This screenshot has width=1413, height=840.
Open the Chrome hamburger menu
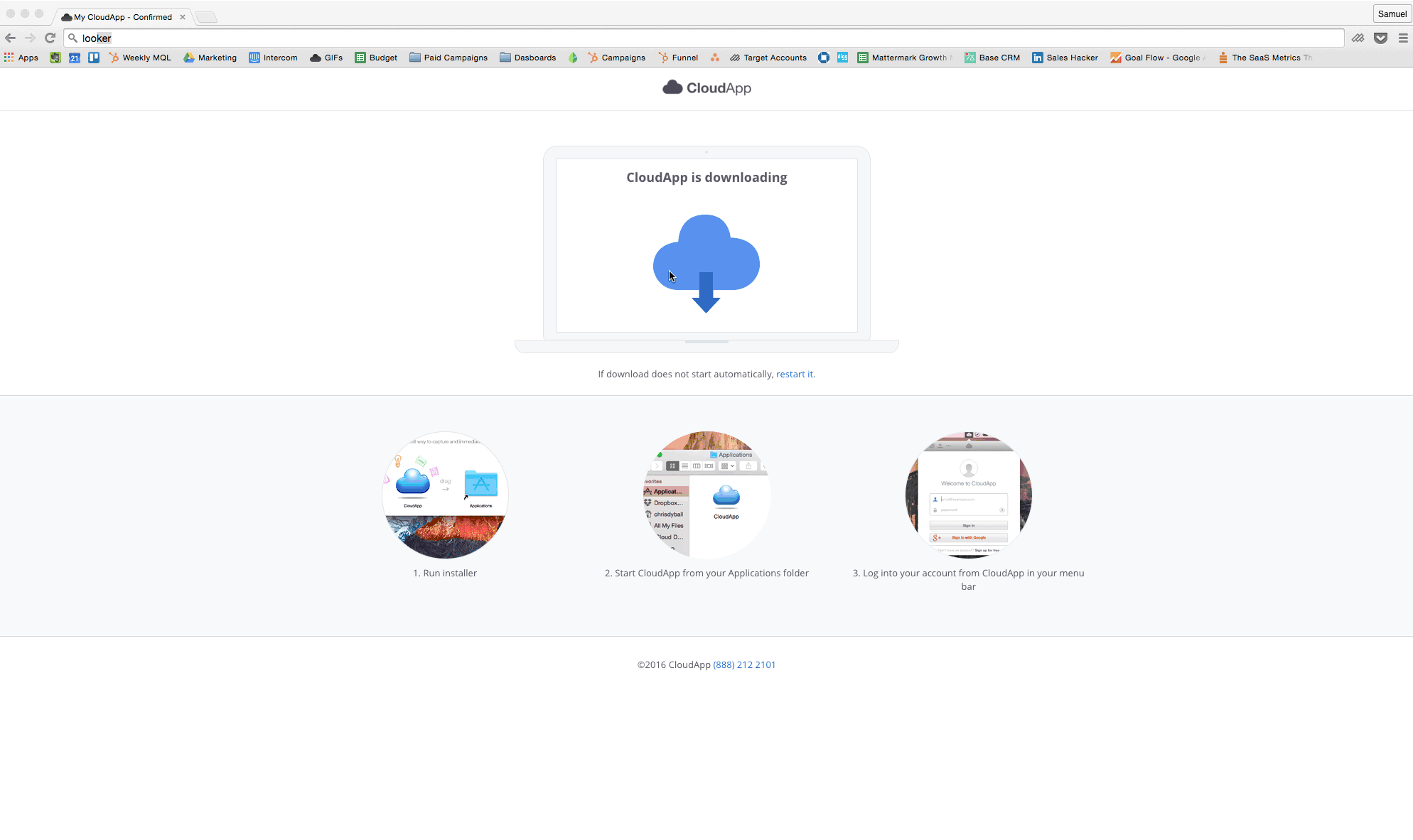[x=1403, y=38]
